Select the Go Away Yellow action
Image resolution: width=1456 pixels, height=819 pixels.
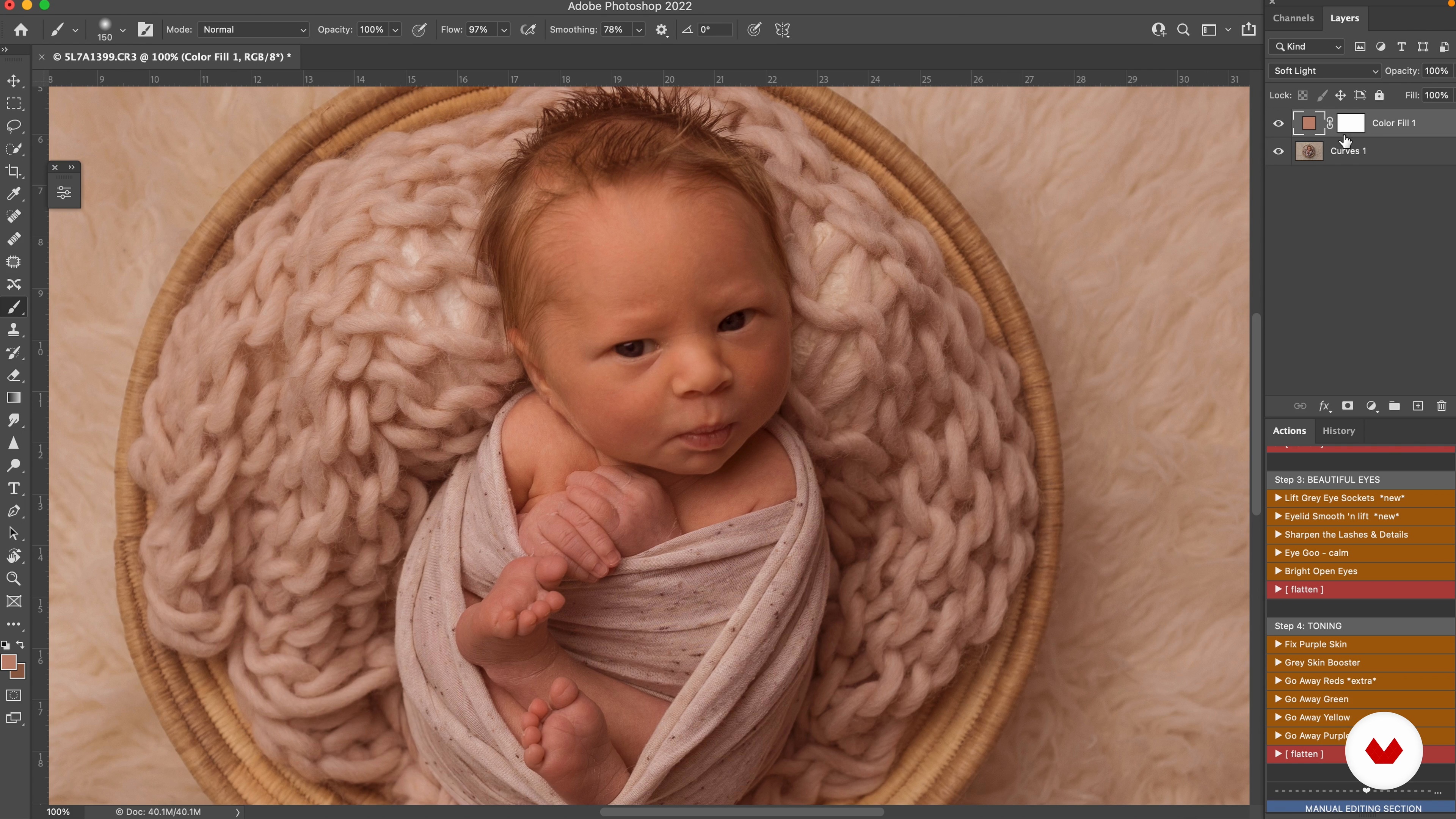tap(1360, 717)
